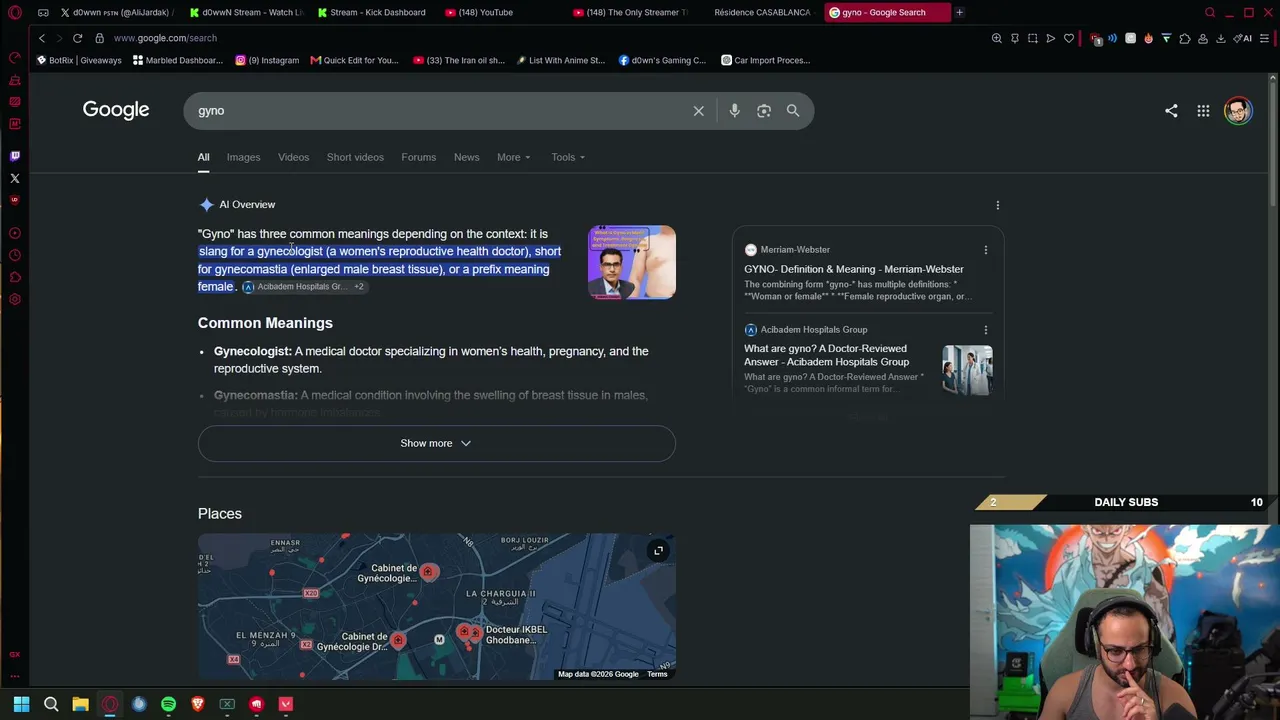Take a snapshot with the toolbar icon

click(x=1033, y=38)
